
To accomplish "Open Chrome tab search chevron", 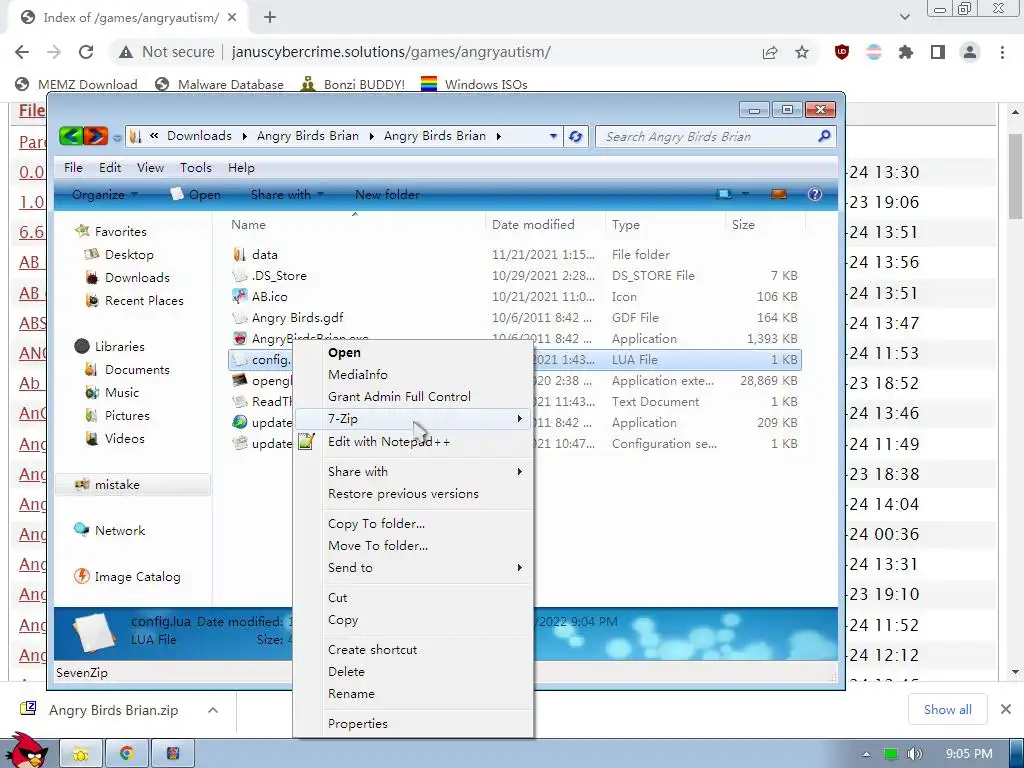I will pos(904,17).
